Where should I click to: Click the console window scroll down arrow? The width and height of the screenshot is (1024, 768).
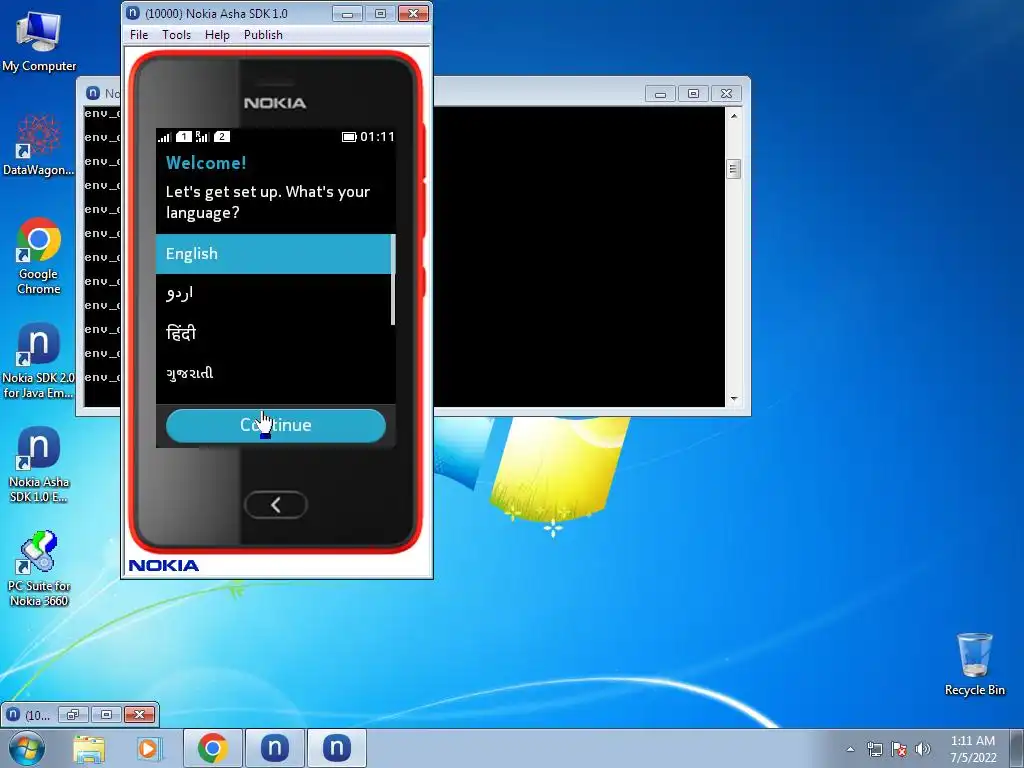[733, 398]
